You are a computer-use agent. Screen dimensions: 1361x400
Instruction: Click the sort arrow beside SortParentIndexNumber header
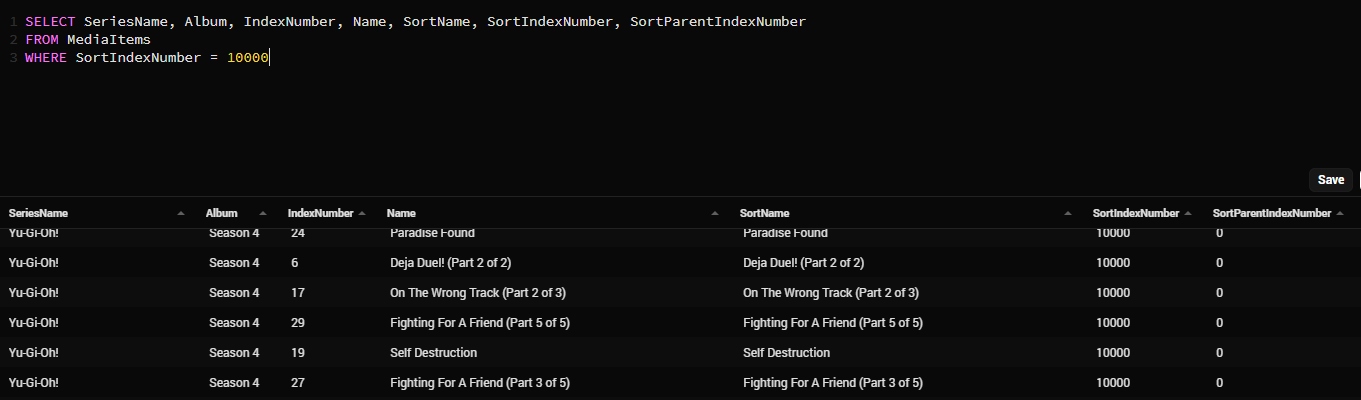tap(1340, 213)
